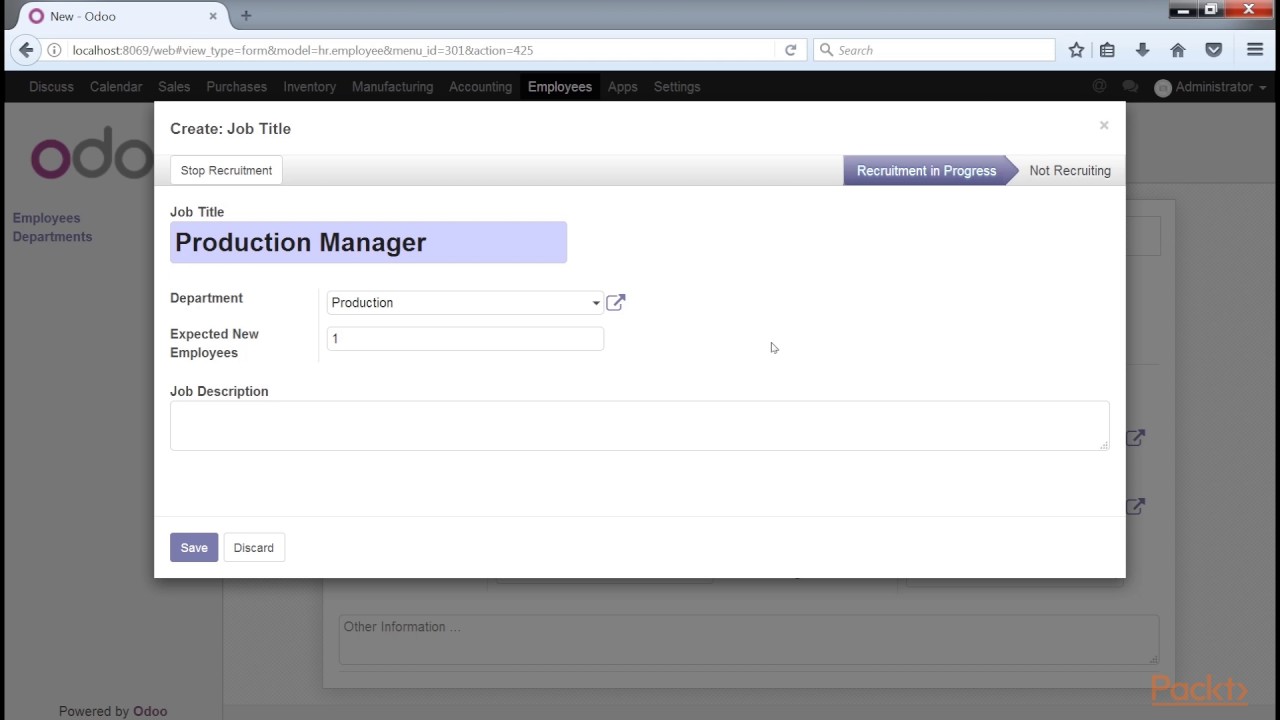Save the new job title
This screenshot has height=720, width=1280.
(194, 547)
